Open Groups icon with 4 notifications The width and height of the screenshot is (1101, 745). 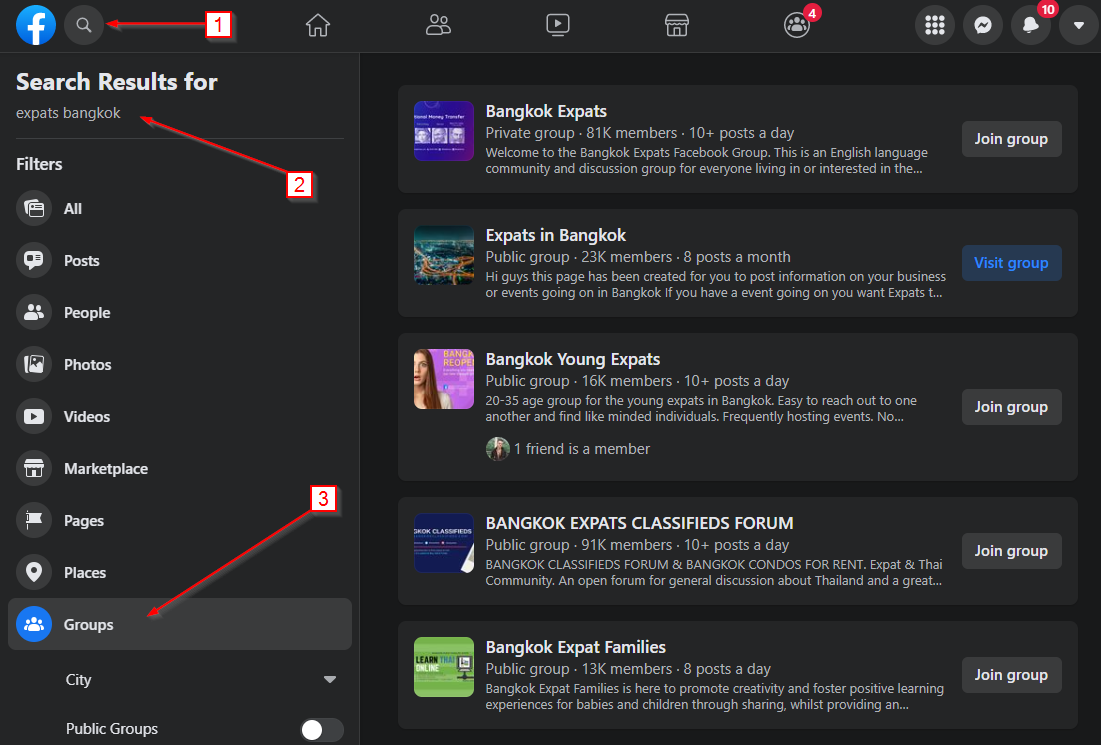point(797,25)
